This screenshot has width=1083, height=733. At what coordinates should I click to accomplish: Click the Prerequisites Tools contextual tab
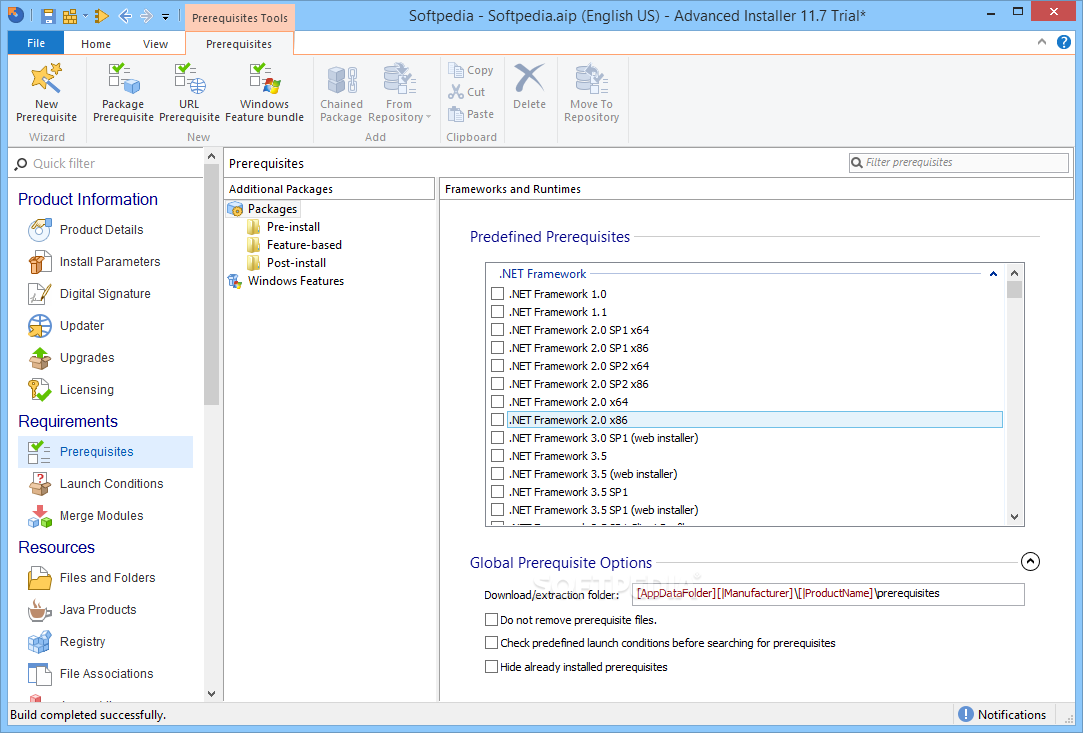click(240, 18)
